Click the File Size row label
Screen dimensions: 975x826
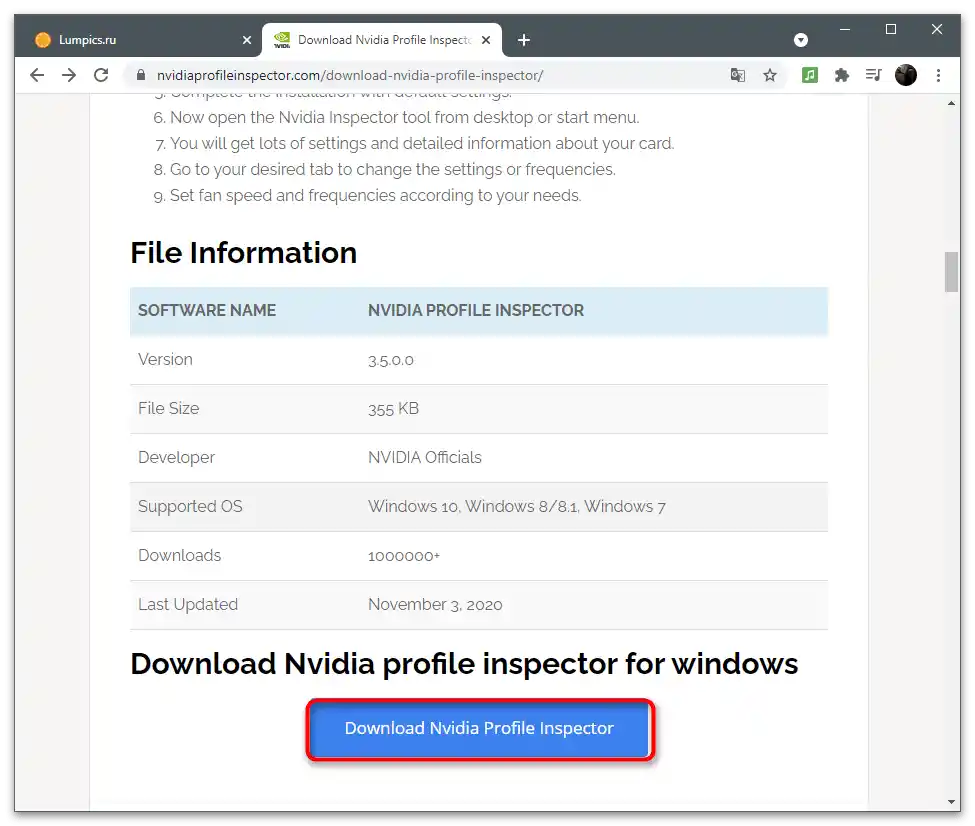(x=169, y=409)
